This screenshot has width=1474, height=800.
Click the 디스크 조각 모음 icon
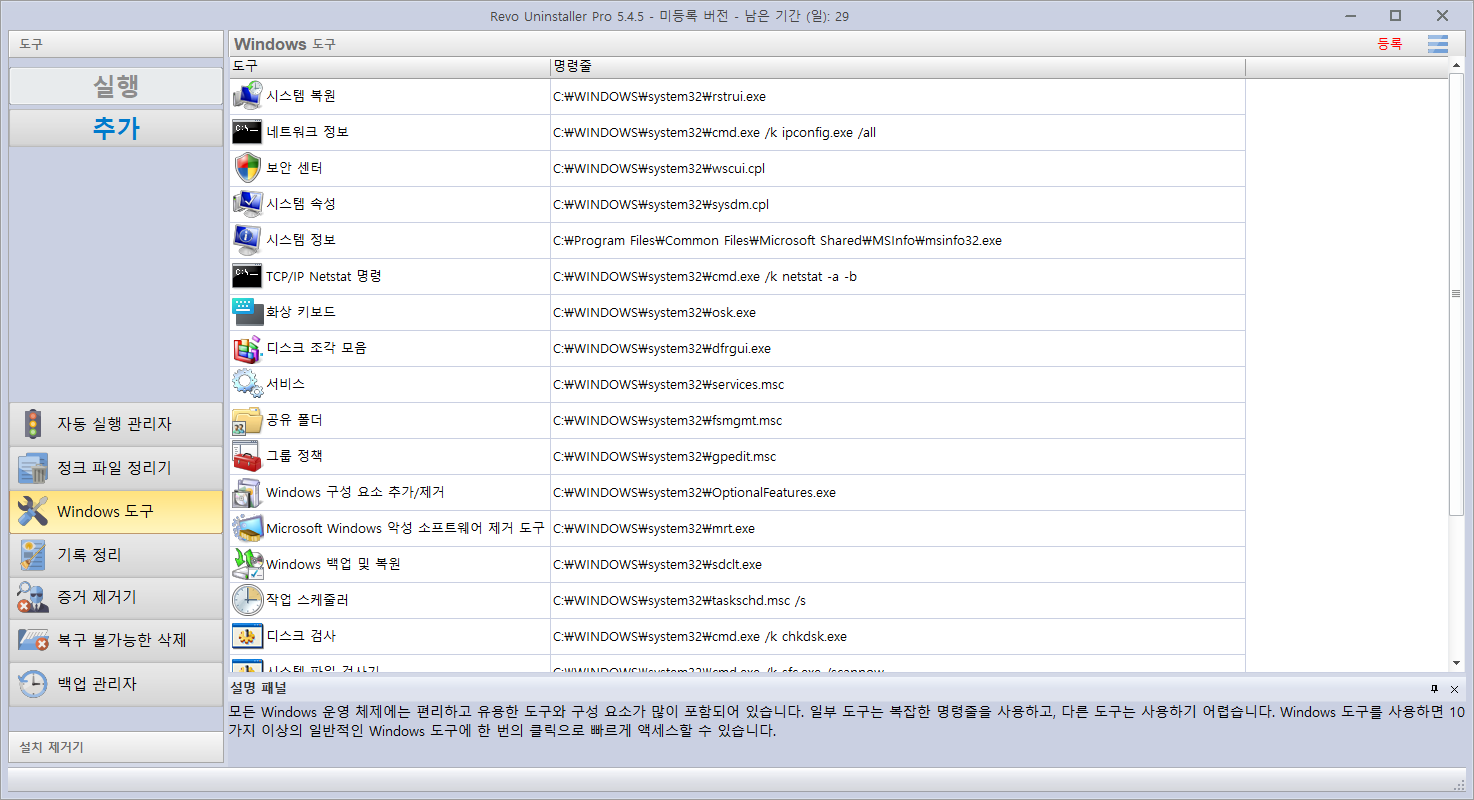[x=247, y=348]
